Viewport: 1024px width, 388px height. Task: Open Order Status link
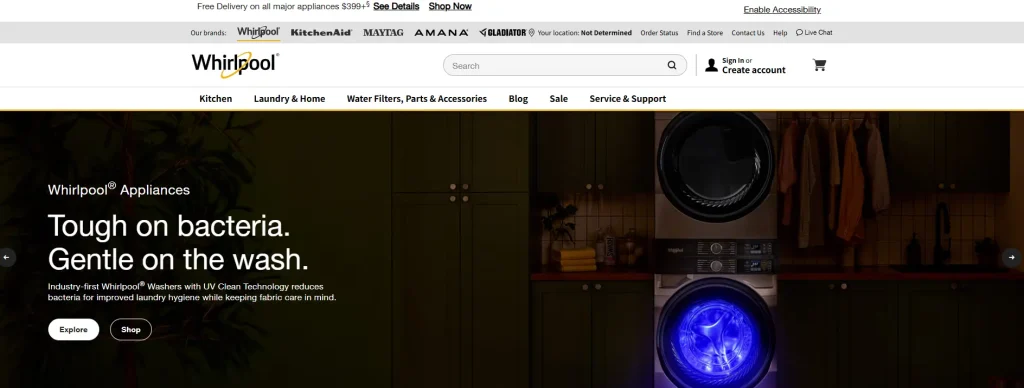coord(659,33)
